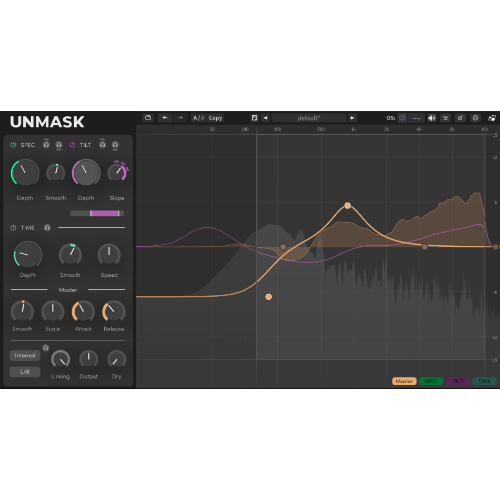Click the Master Release knob
Image resolution: width=500 pixels, height=500 pixels.
pyautogui.click(x=114, y=312)
